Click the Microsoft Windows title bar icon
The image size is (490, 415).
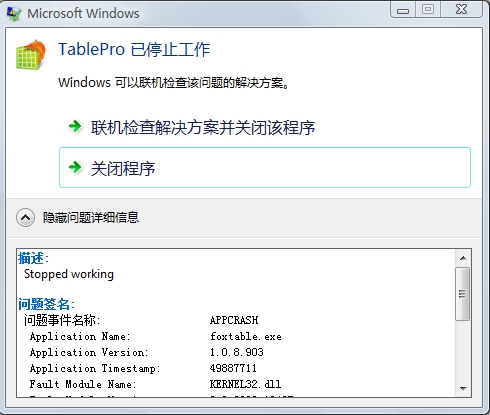click(14, 13)
